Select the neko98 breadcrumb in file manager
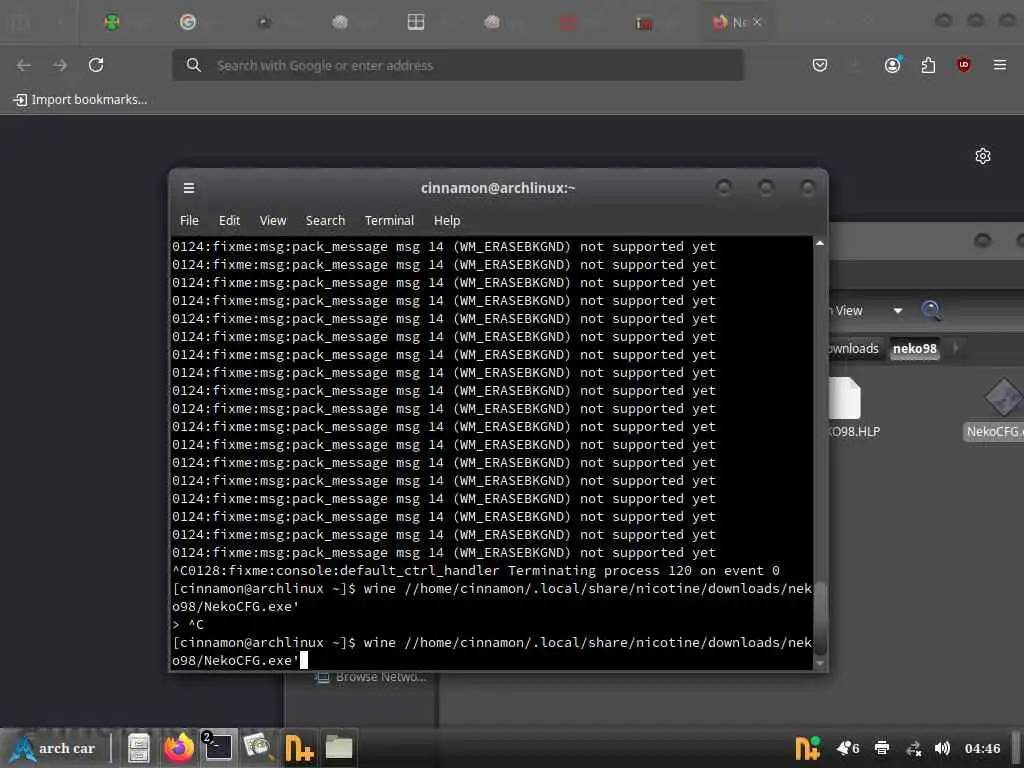The width and height of the screenshot is (1024, 768). pyautogui.click(x=914, y=349)
